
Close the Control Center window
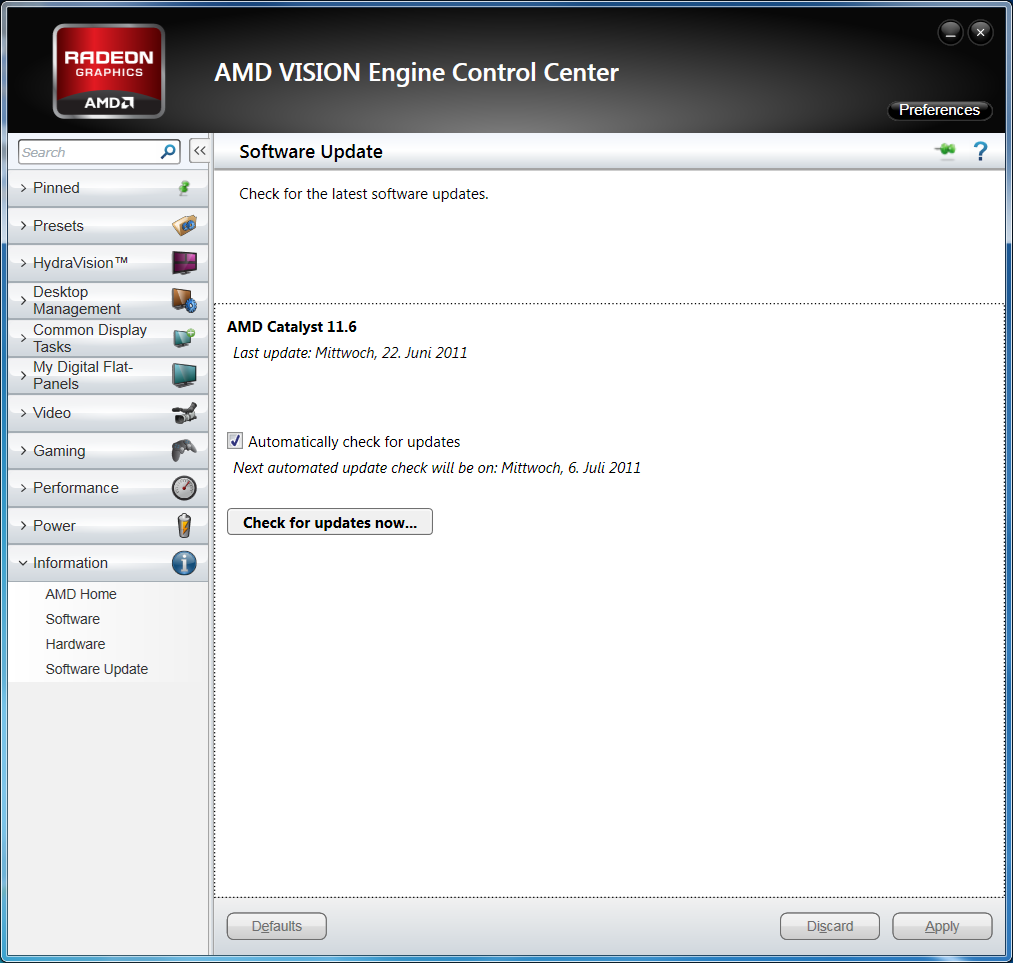tap(981, 32)
